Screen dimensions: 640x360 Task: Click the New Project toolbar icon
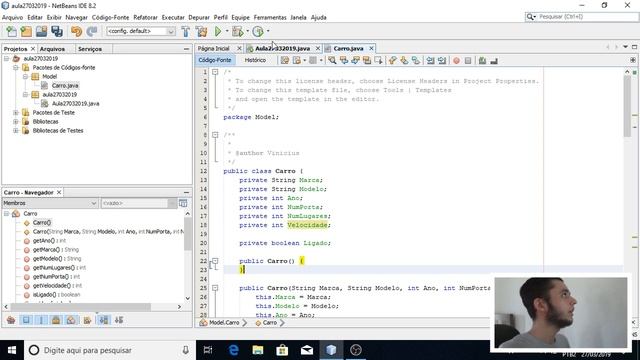(26, 31)
